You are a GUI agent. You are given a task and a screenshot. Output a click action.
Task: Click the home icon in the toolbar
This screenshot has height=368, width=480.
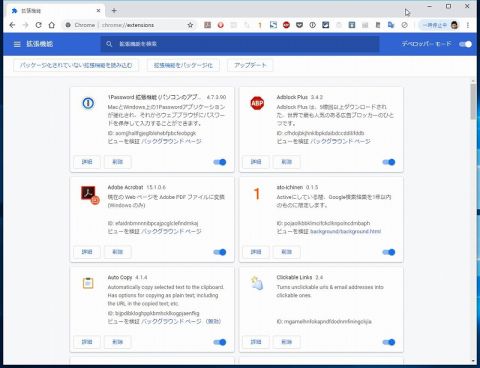coord(52,25)
